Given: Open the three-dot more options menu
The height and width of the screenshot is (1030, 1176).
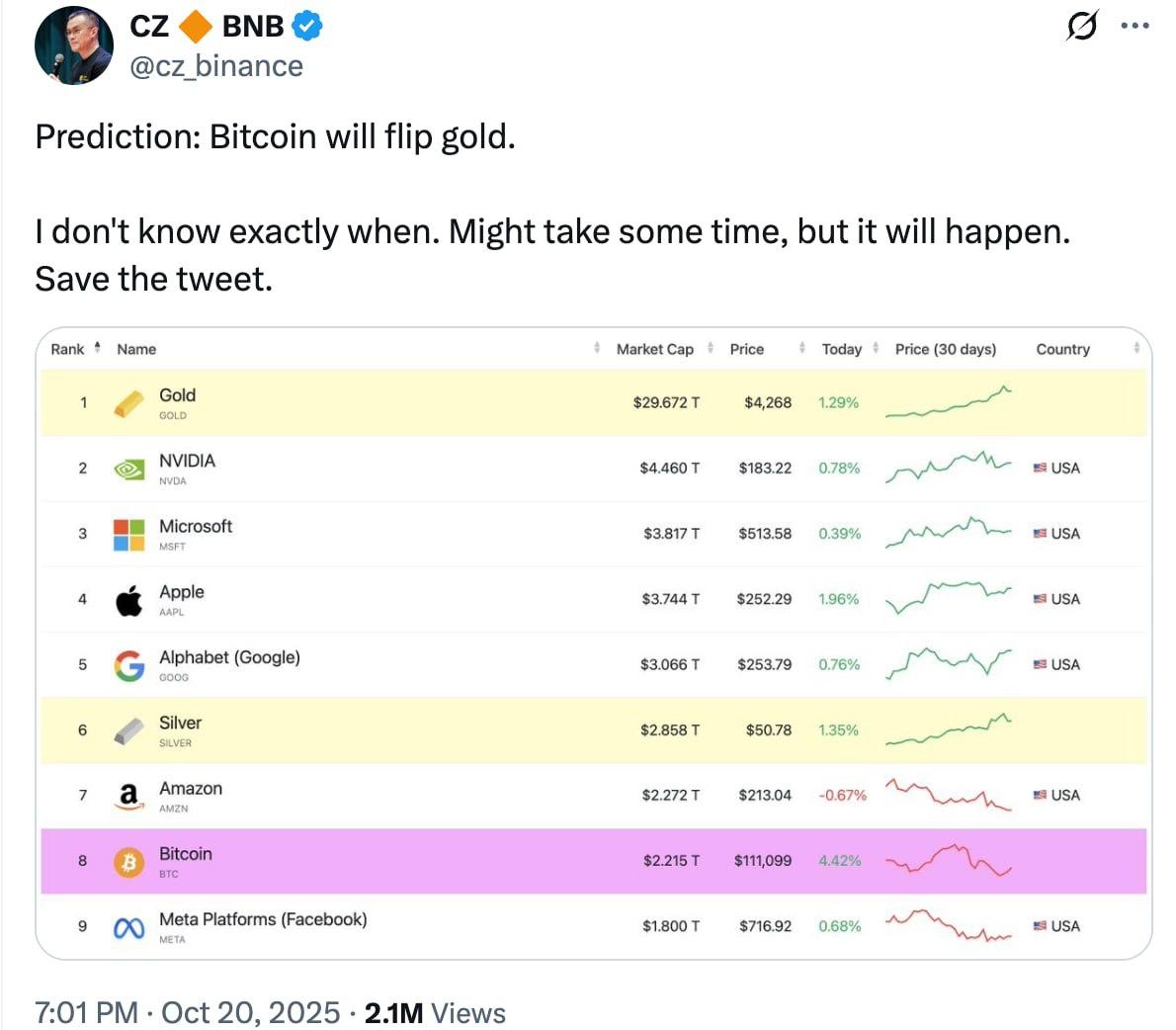Looking at the screenshot, I should tap(1135, 26).
